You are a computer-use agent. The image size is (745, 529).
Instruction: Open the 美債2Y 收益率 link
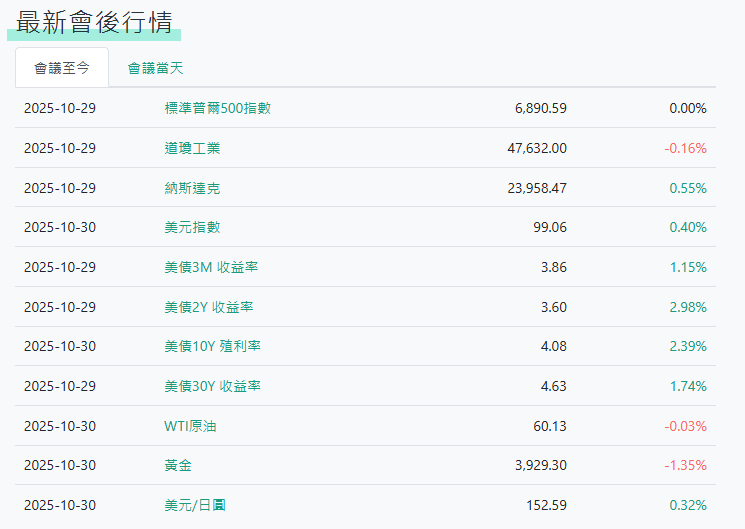pos(209,307)
